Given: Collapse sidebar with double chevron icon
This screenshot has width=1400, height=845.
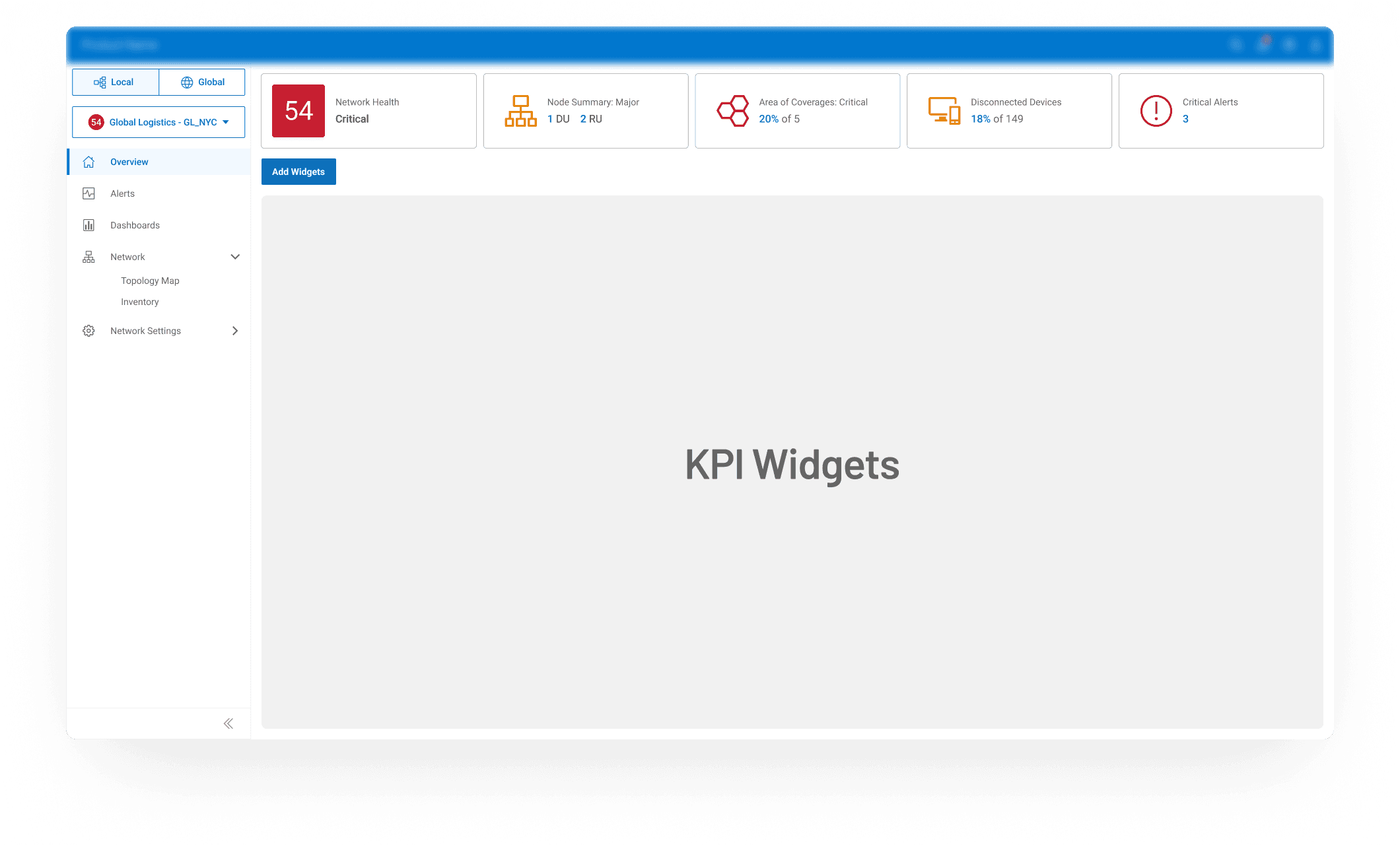Looking at the screenshot, I should 228,724.
